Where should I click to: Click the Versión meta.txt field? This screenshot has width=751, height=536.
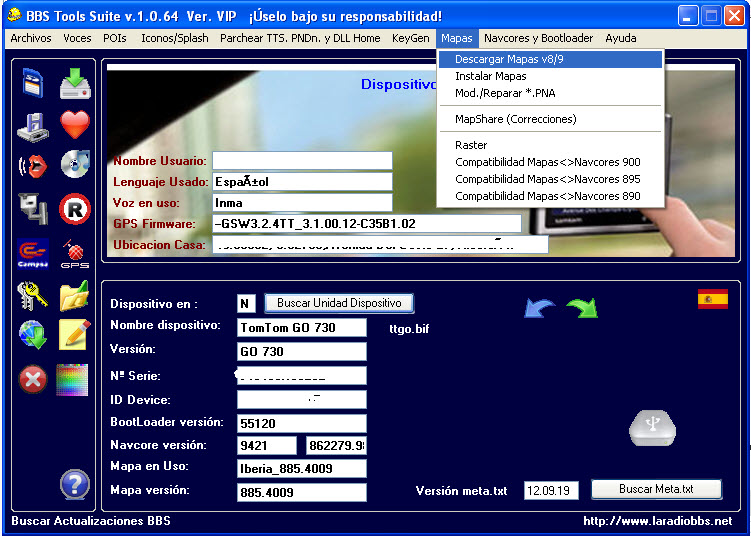(551, 490)
